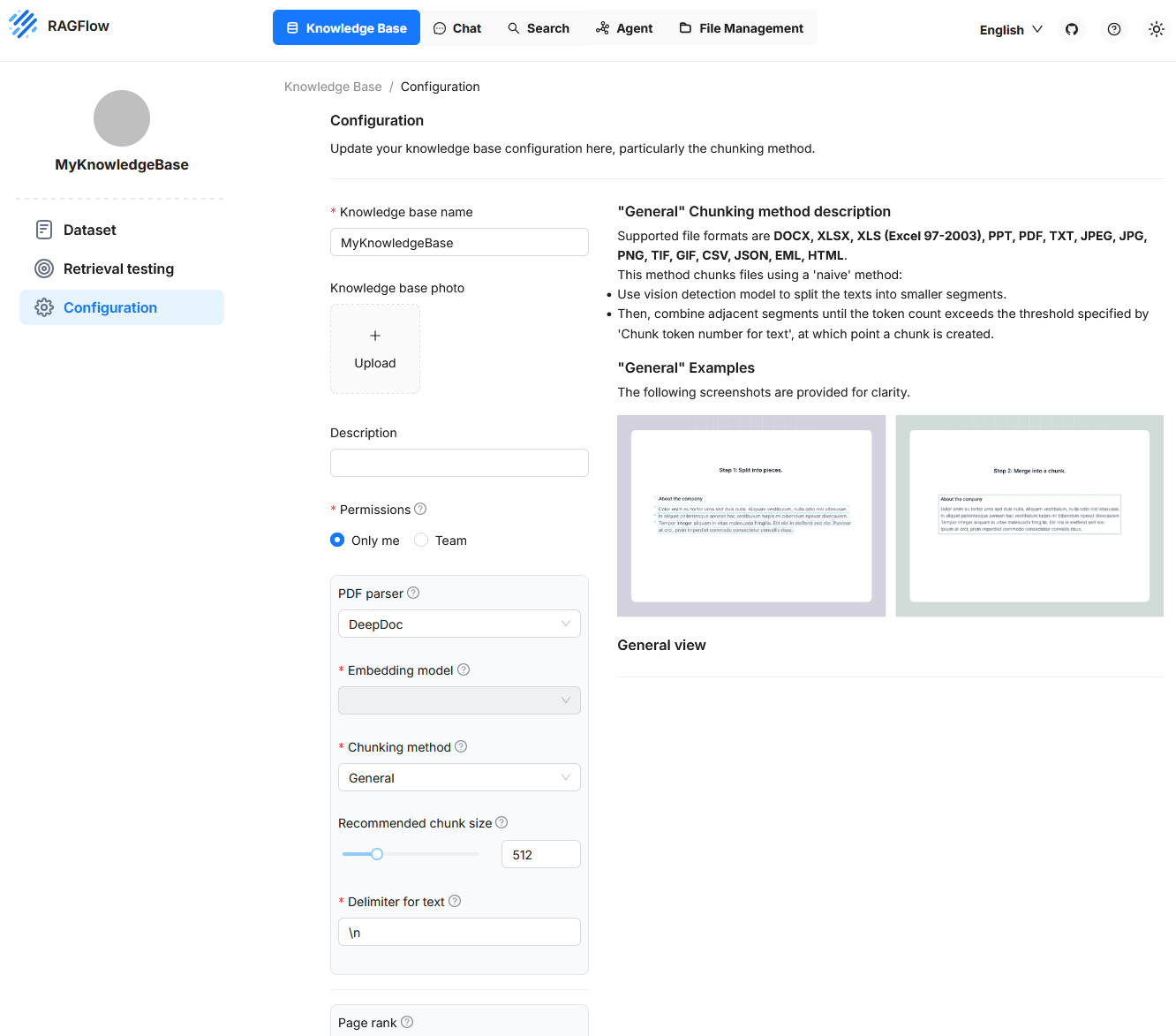Select the Only me permission radio
The height and width of the screenshot is (1036, 1176).
337,540
